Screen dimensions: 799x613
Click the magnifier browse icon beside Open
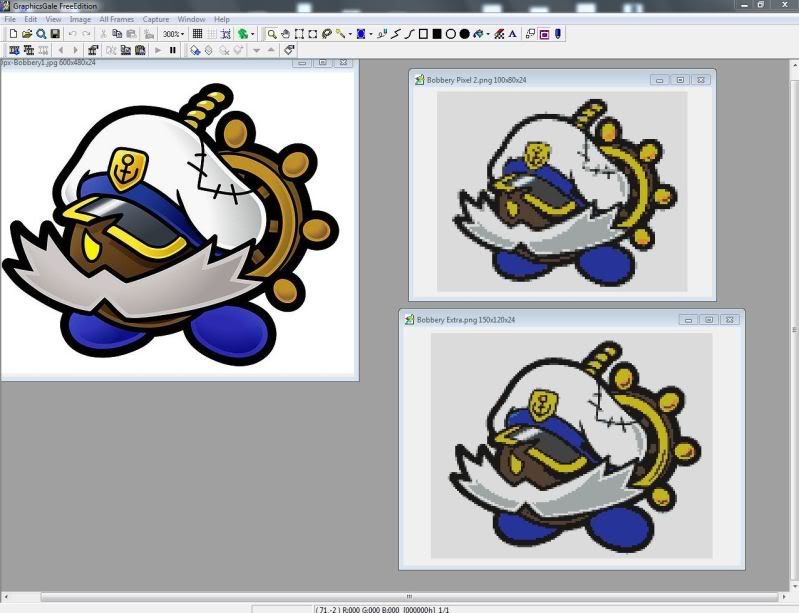coord(41,34)
